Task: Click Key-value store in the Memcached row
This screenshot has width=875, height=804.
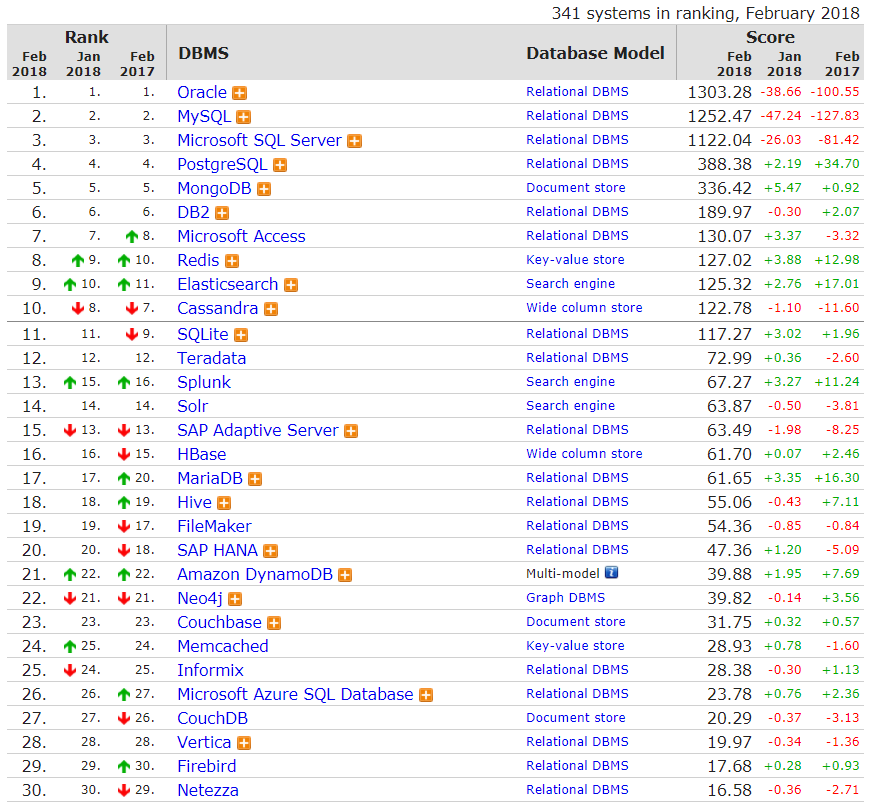Action: [x=575, y=646]
